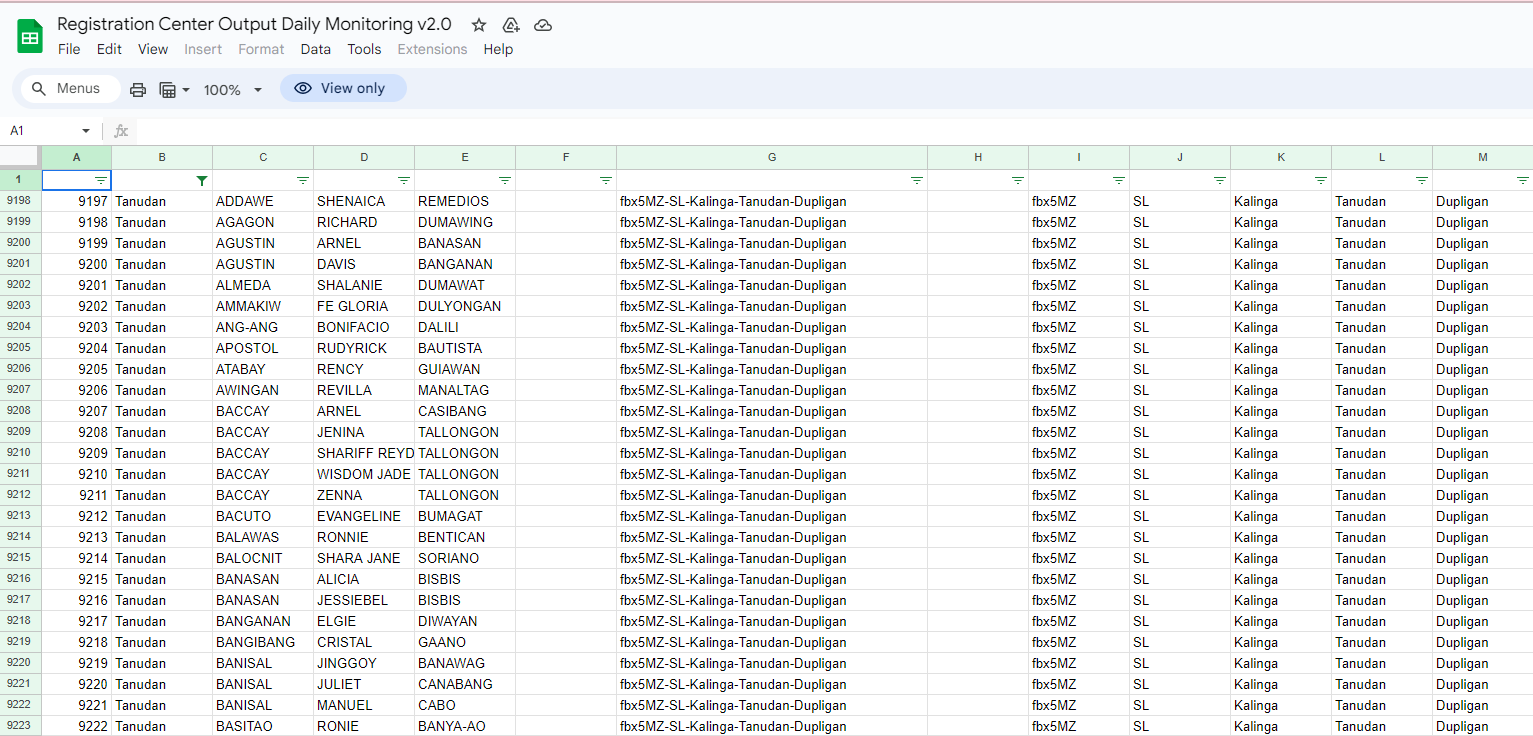Viewport: 1533px width, 736px height.
Task: Open column E filter dropdown
Action: pyautogui.click(x=505, y=181)
